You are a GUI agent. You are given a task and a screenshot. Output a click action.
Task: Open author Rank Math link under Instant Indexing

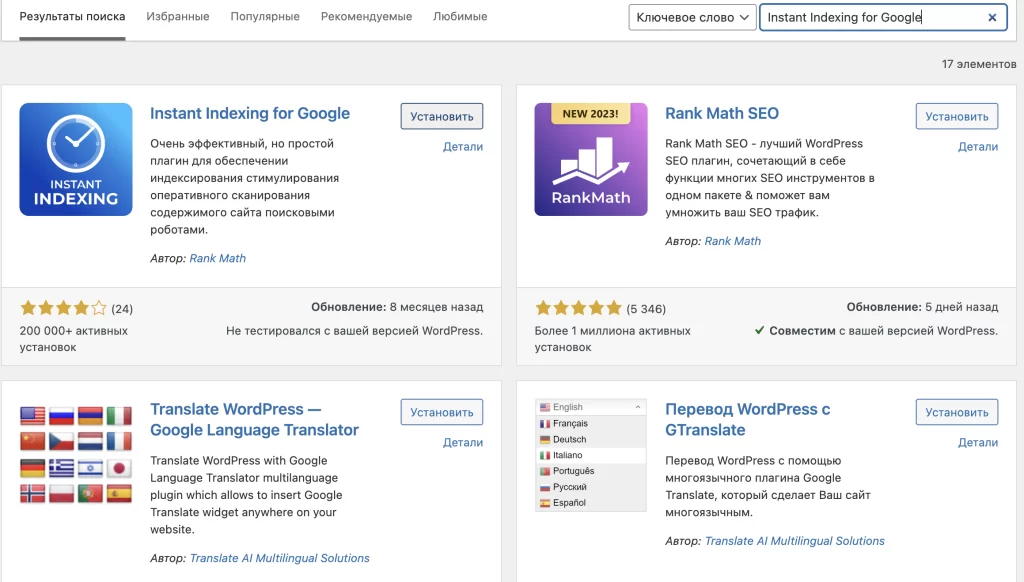click(217, 258)
